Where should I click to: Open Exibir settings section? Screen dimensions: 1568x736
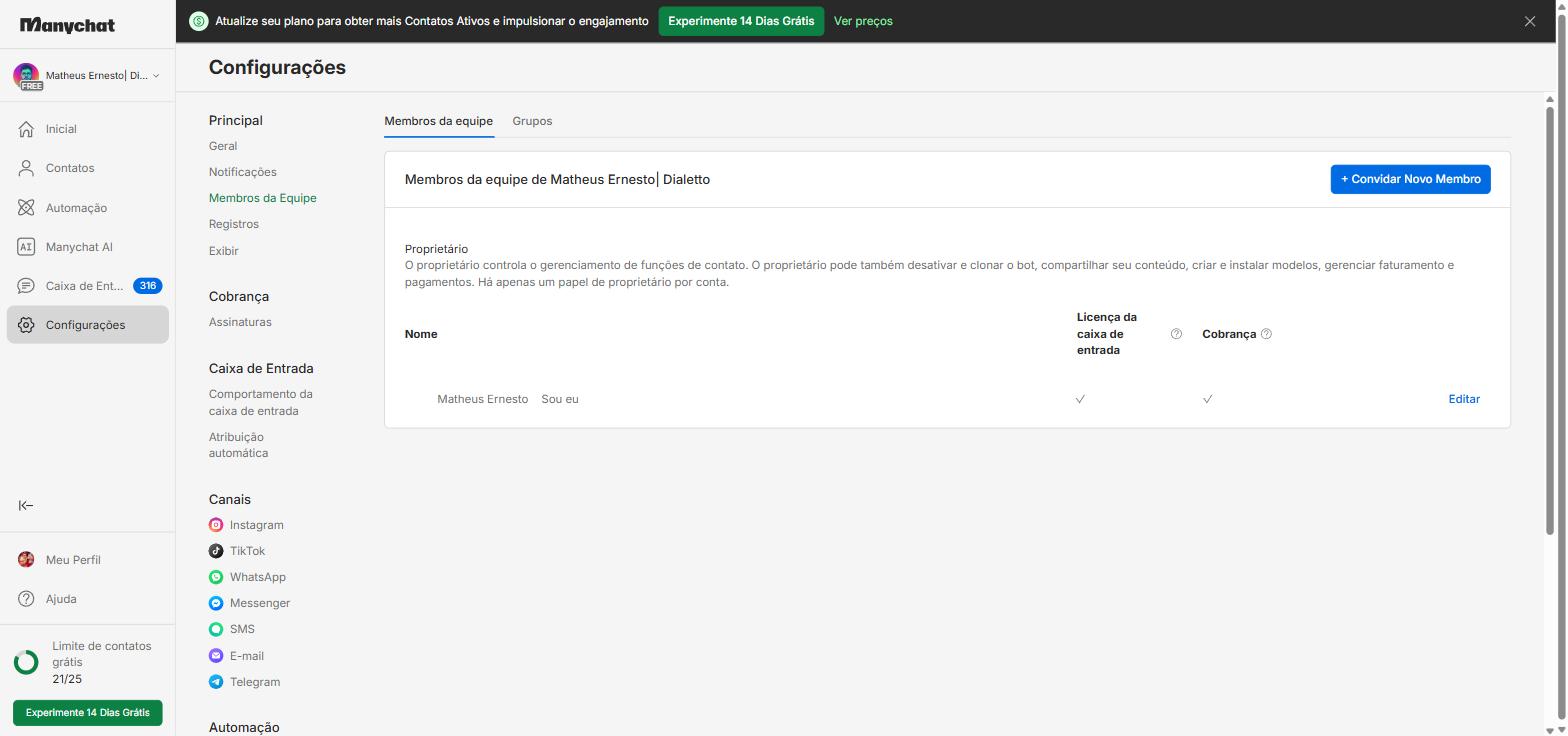pos(224,251)
